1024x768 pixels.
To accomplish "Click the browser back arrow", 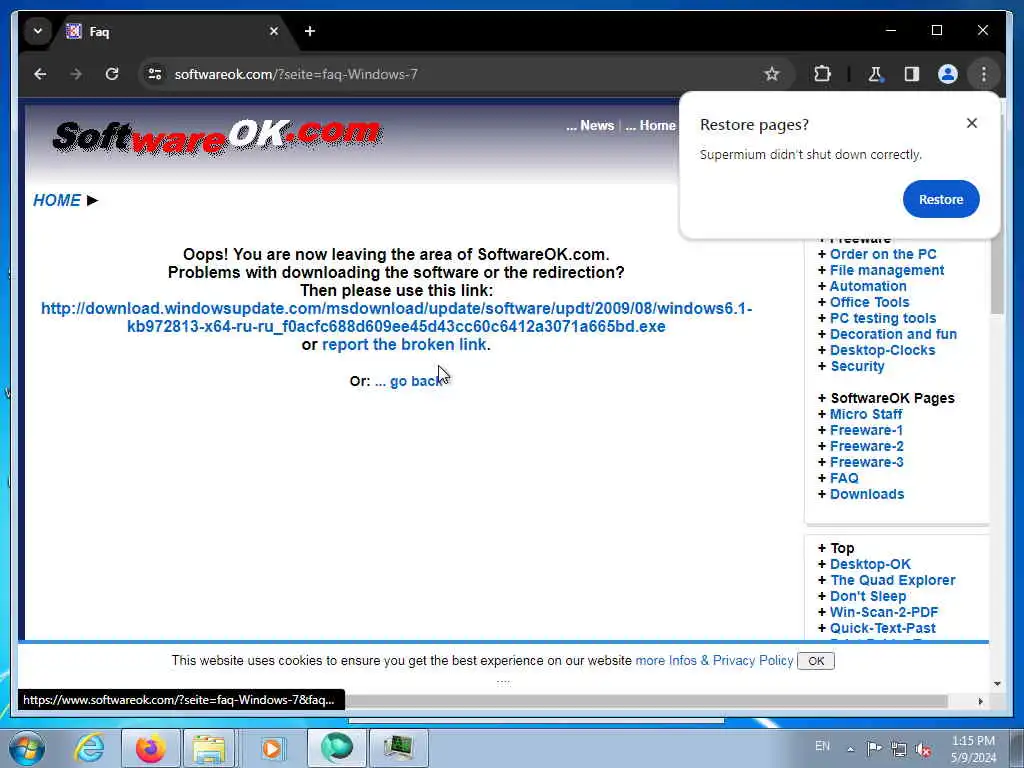I will [x=40, y=74].
